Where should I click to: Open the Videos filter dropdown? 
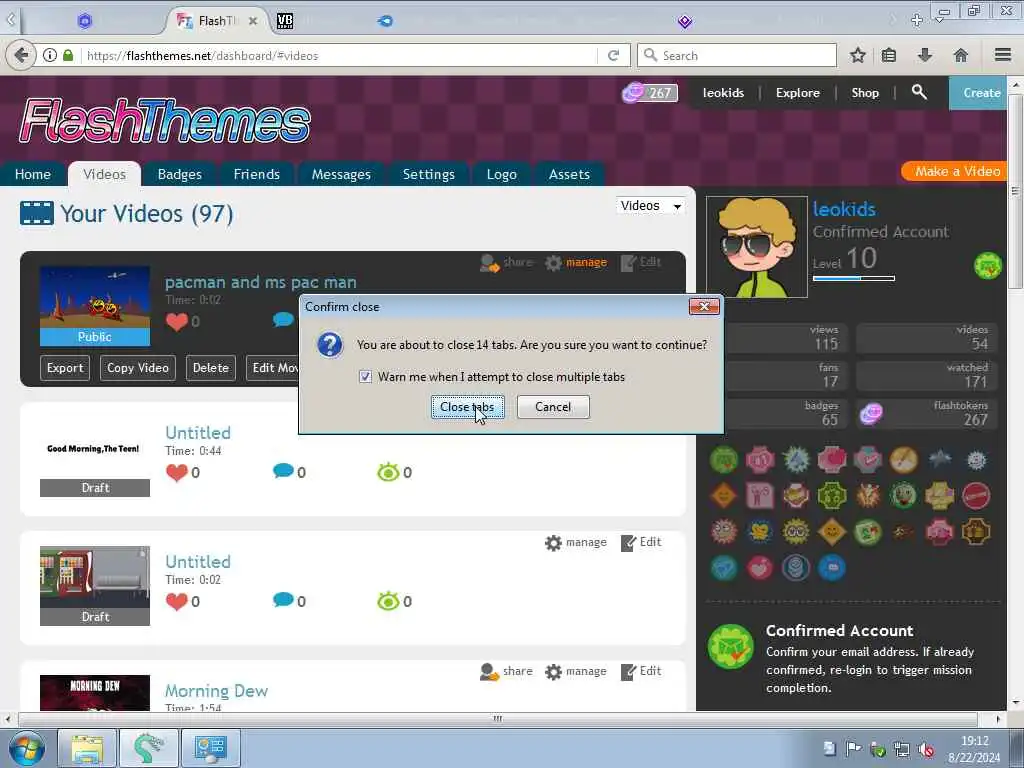pos(650,206)
